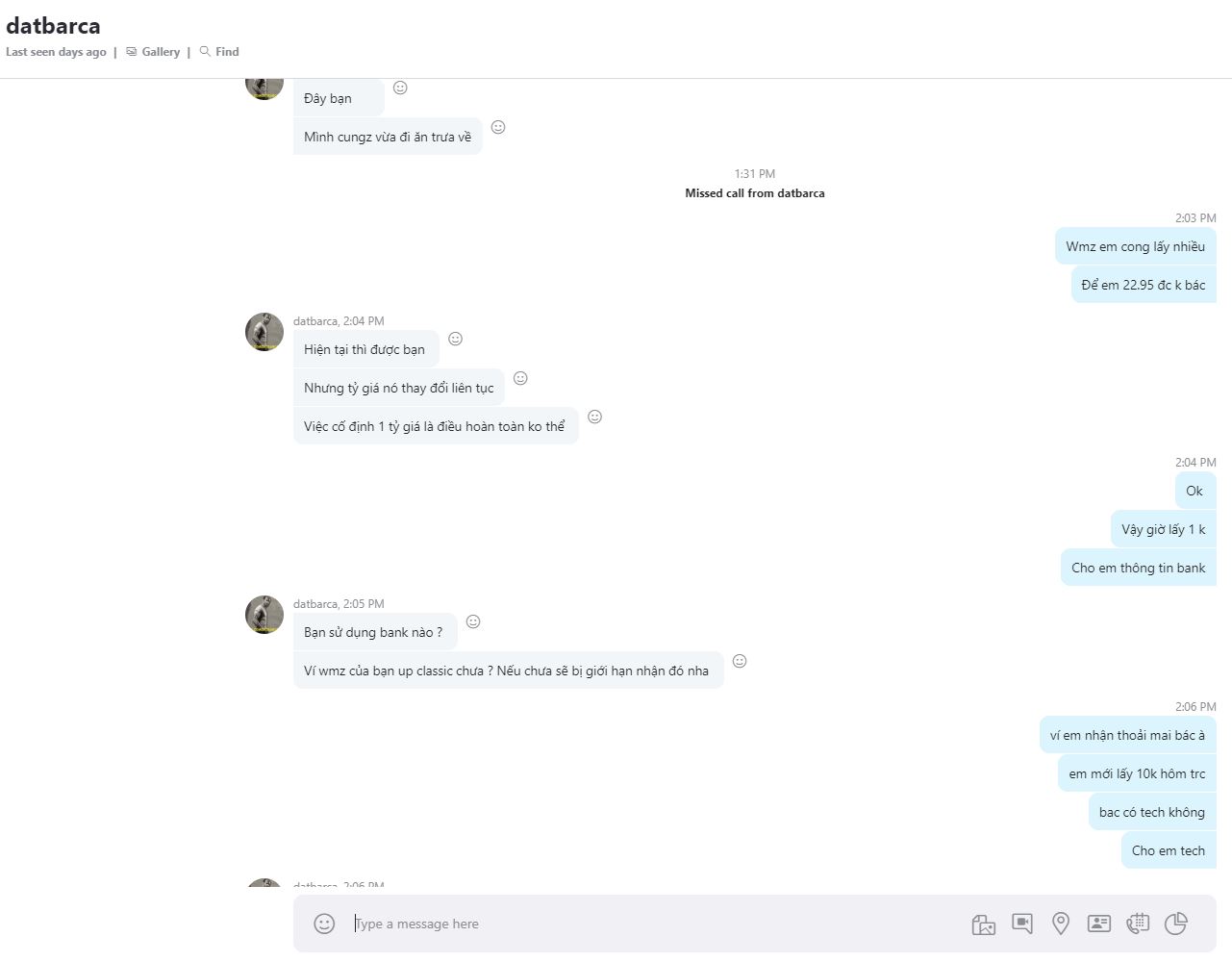Click datbarca's avatar at the 2:04 PM message

(264, 332)
